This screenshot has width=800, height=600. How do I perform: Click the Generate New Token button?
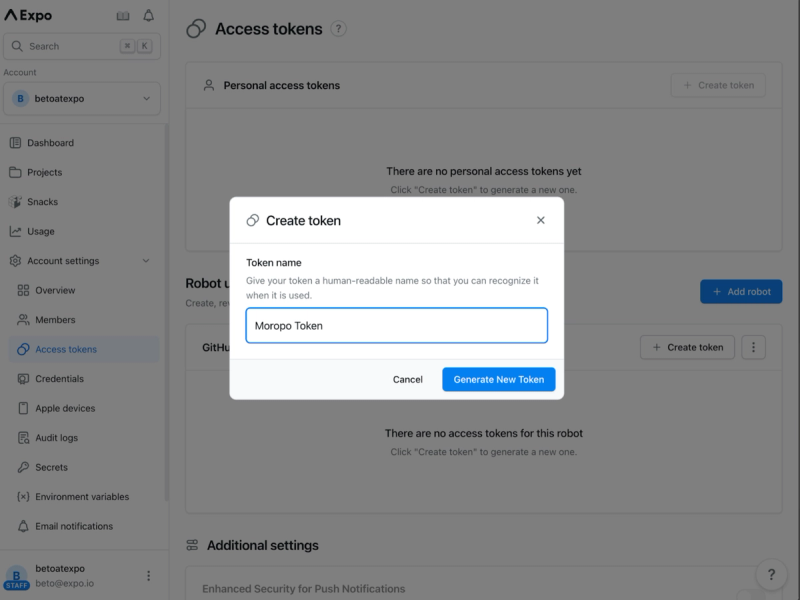tap(498, 379)
